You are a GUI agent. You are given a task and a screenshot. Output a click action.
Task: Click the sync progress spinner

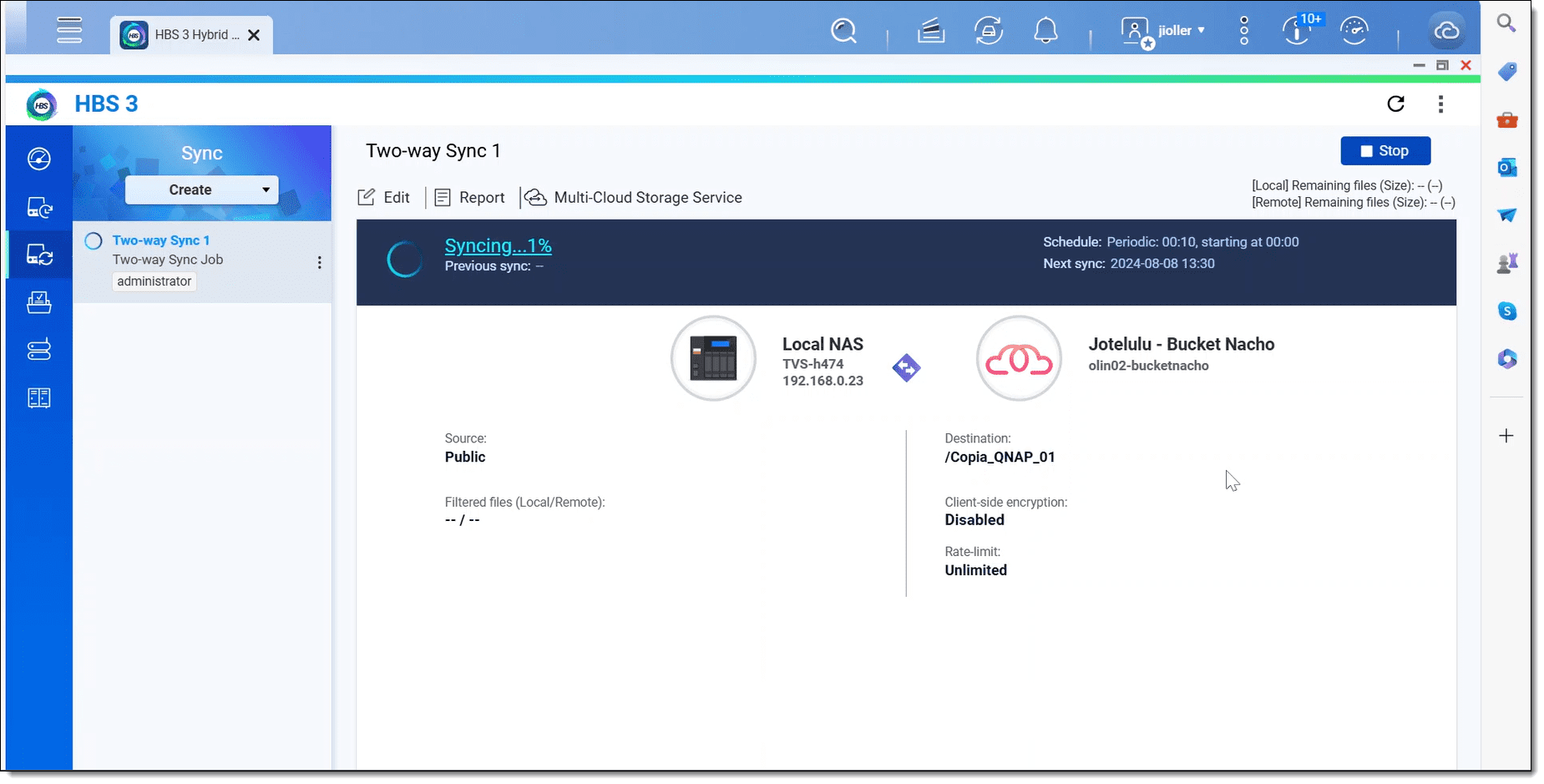tap(405, 260)
